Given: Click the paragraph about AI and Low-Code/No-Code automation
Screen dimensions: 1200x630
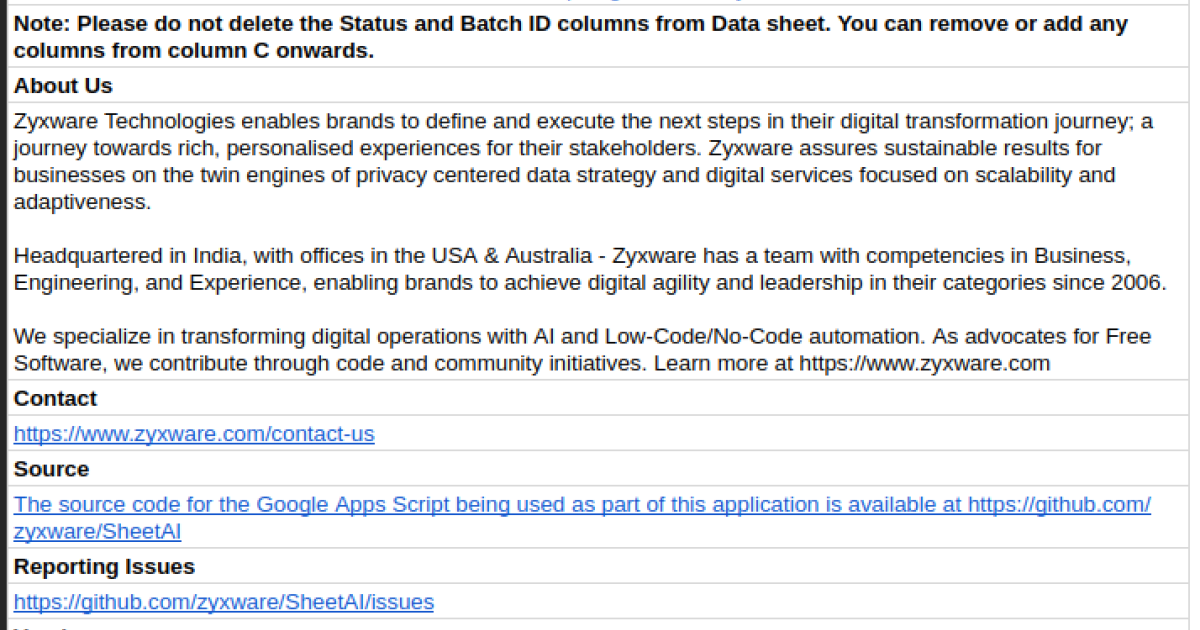Looking at the screenshot, I should click(580, 349).
